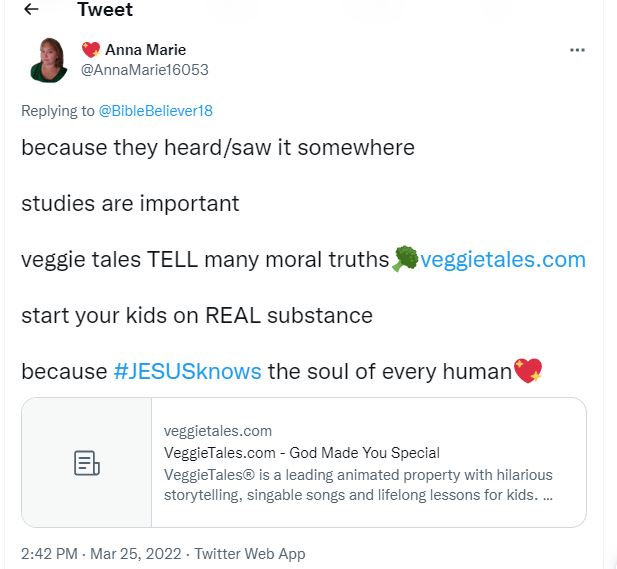
Task: Click the "studies are important" text line
Action: (130, 204)
